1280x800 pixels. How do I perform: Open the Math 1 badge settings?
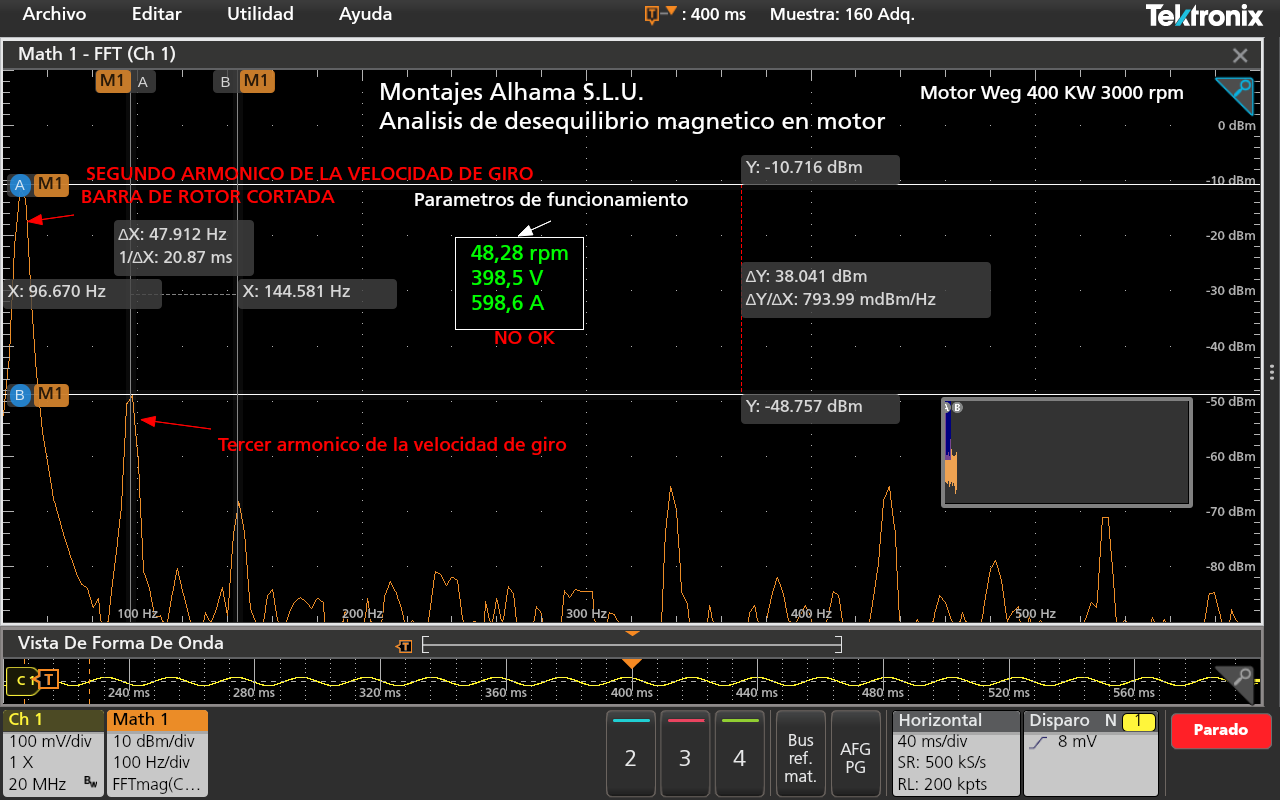[157, 753]
